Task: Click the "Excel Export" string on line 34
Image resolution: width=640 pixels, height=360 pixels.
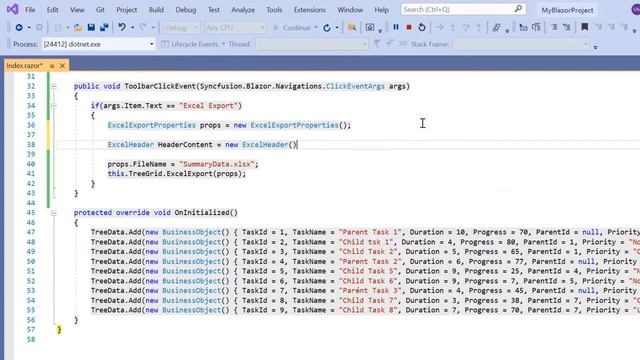Action: point(208,106)
